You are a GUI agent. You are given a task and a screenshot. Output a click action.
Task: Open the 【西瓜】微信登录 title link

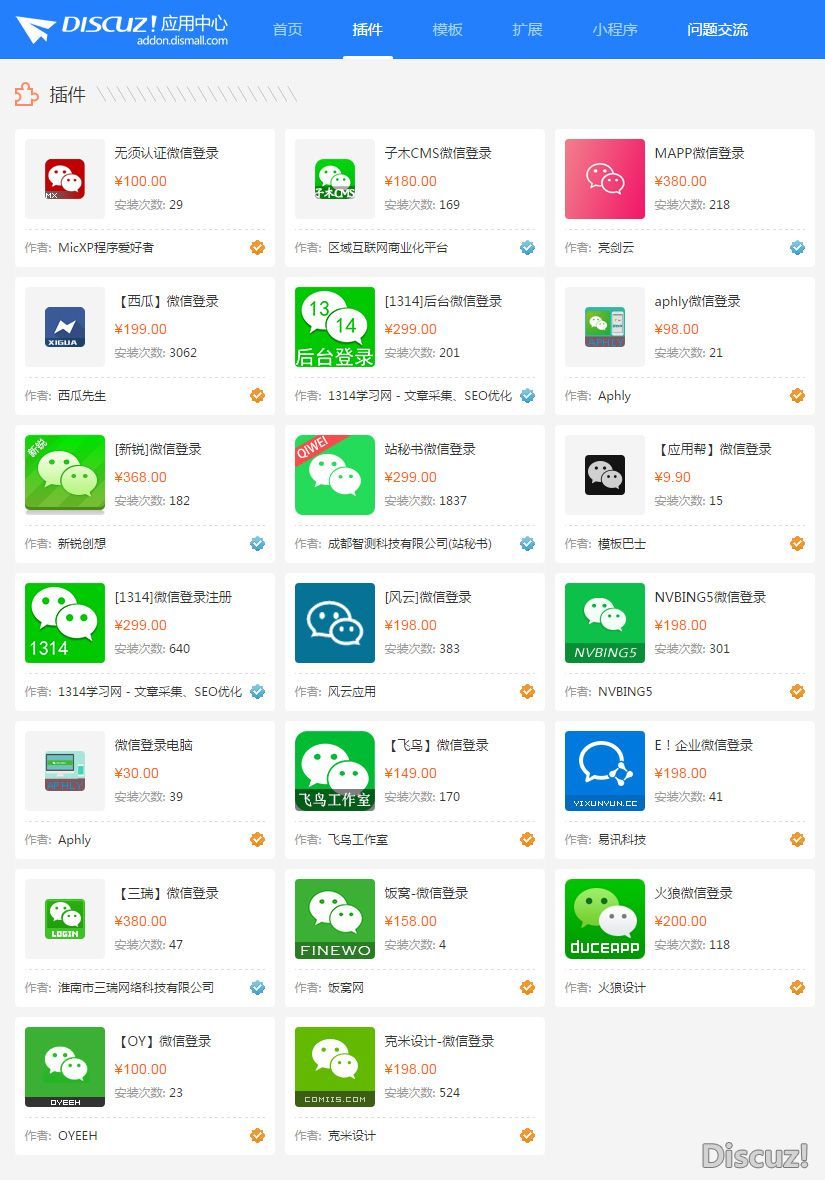point(166,302)
